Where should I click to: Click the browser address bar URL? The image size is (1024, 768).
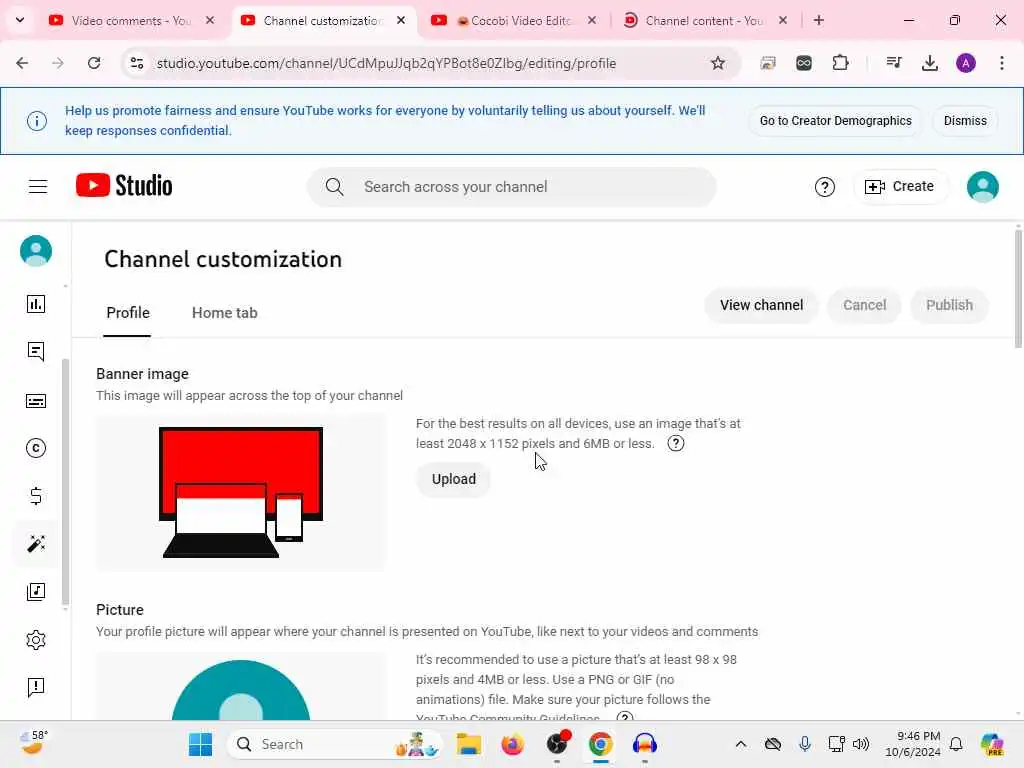pyautogui.click(x=386, y=63)
